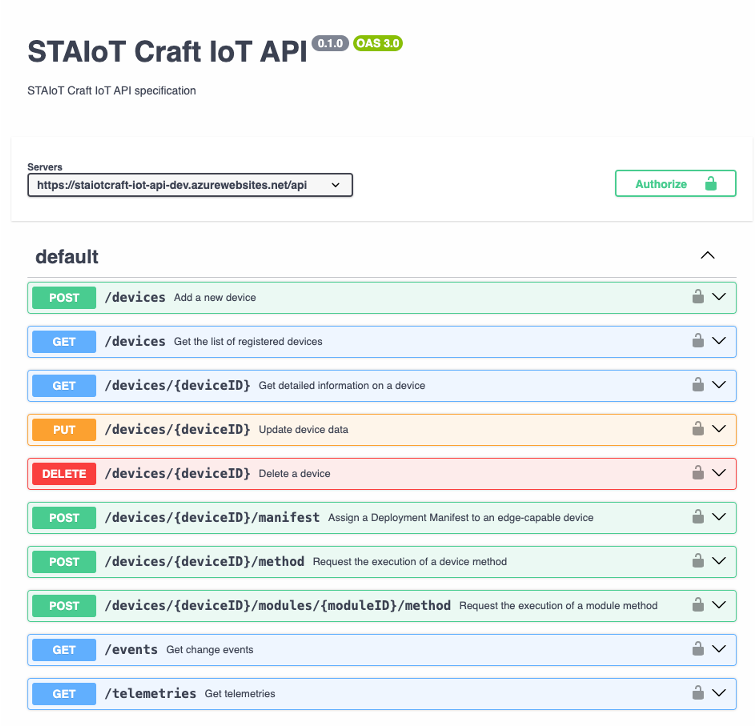The width and height of the screenshot is (756, 726).
Task: Click the orange PUT method badge
Action: click(x=64, y=429)
